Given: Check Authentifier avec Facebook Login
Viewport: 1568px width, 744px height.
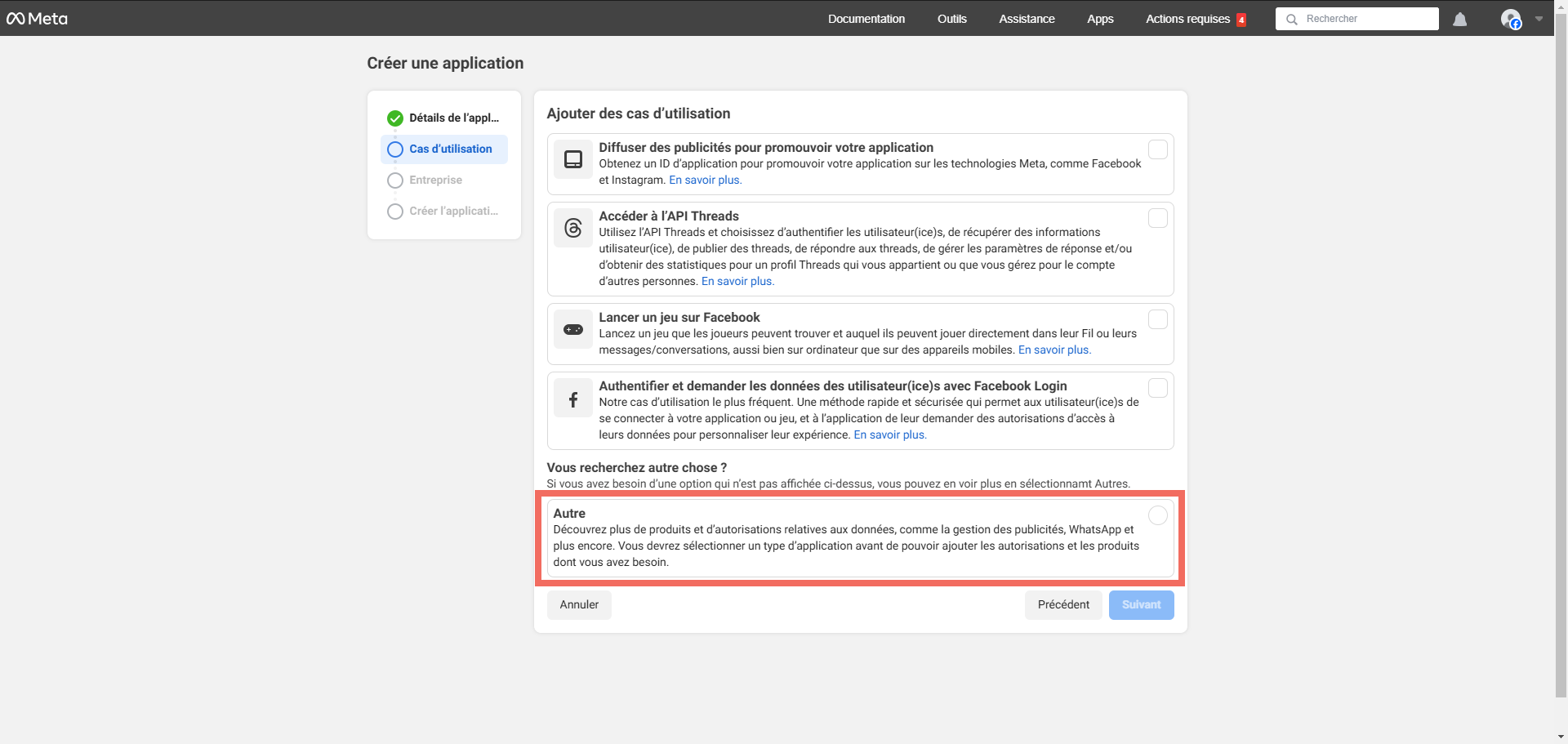Looking at the screenshot, I should [1158, 388].
